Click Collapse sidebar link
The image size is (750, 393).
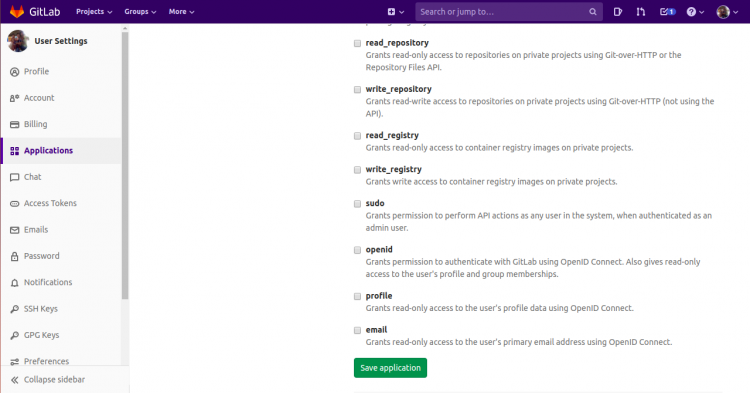coord(48,380)
